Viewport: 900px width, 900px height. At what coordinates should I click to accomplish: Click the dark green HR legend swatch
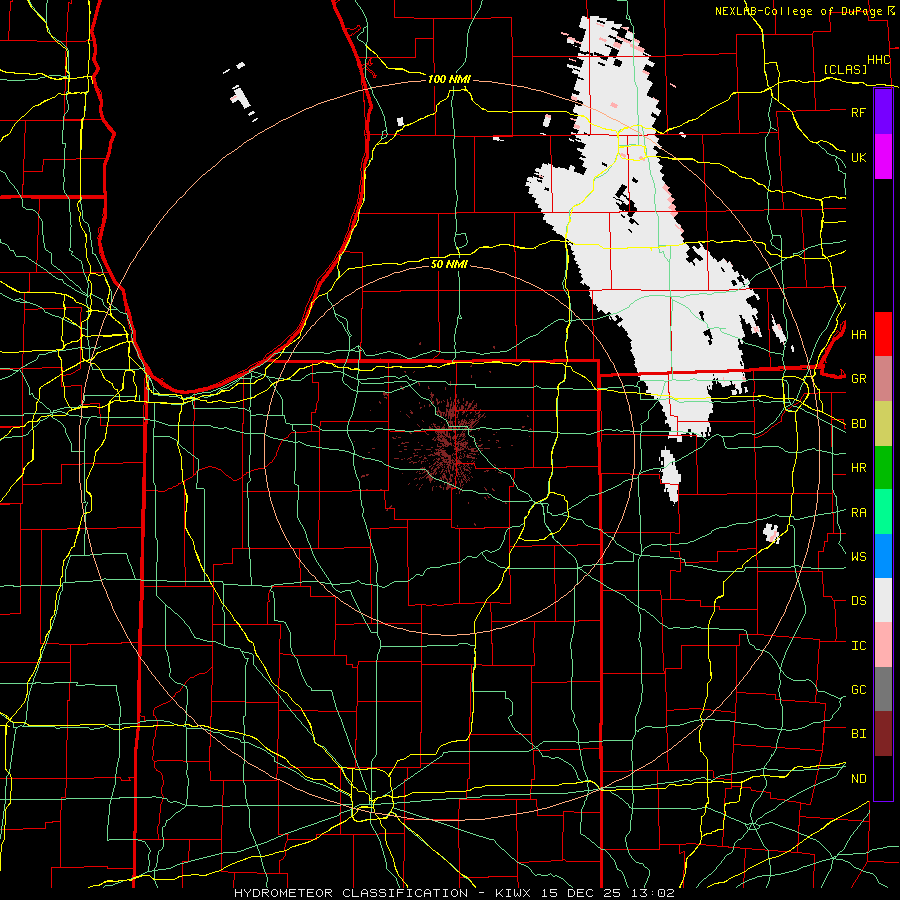click(x=883, y=468)
